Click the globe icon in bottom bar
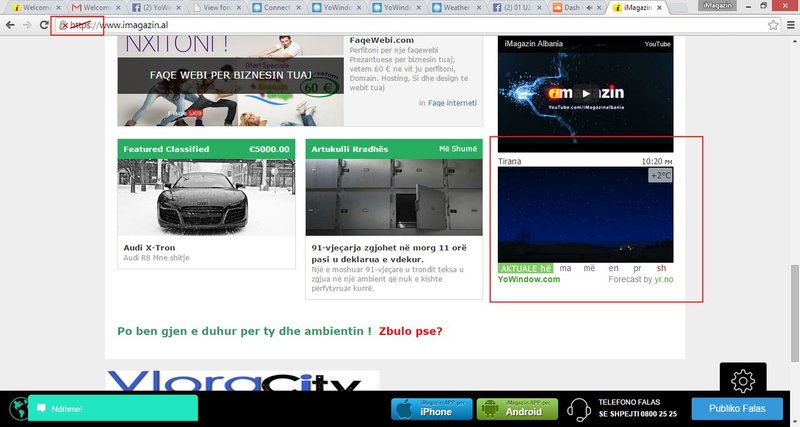800x427 pixels. tap(18, 409)
